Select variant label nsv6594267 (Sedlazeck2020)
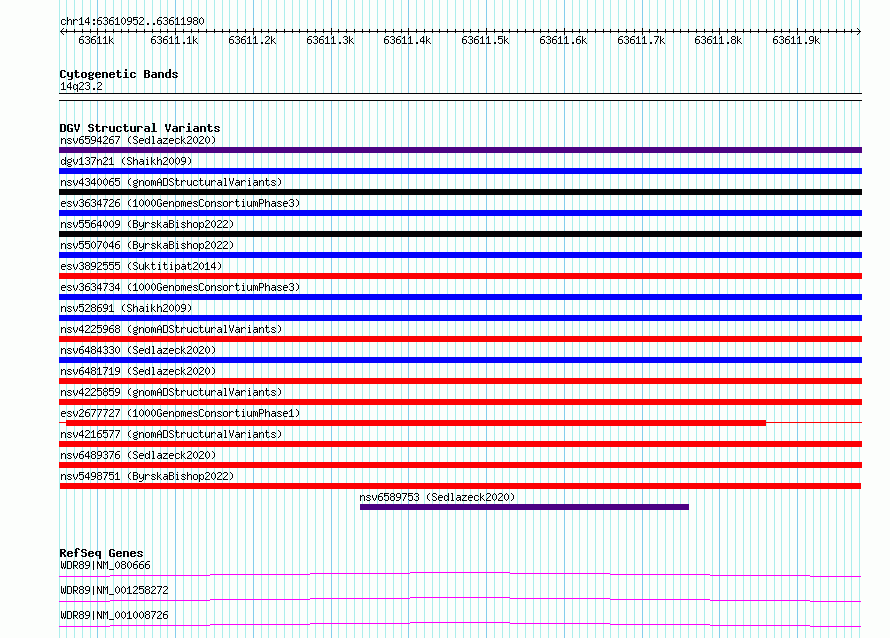890x638 pixels. pos(138,140)
